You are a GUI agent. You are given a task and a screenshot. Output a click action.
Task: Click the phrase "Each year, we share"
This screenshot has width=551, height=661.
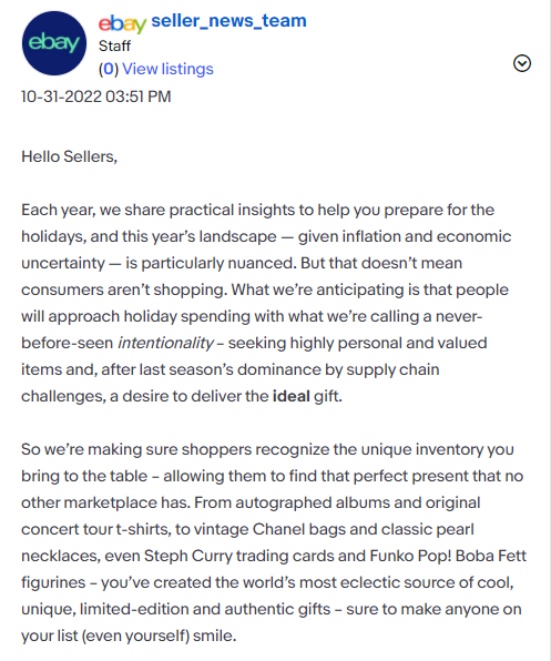[x=93, y=210]
